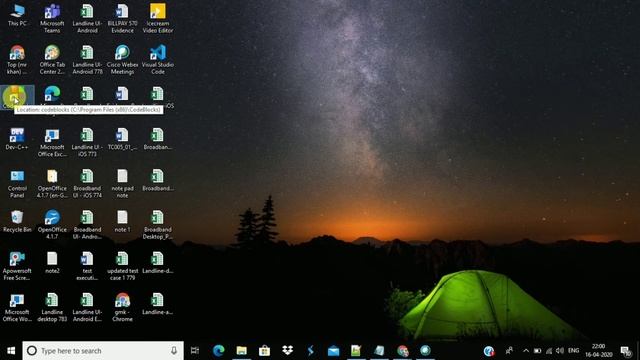Open Cisco Webex Meetings desktop shortcut

tap(122, 60)
